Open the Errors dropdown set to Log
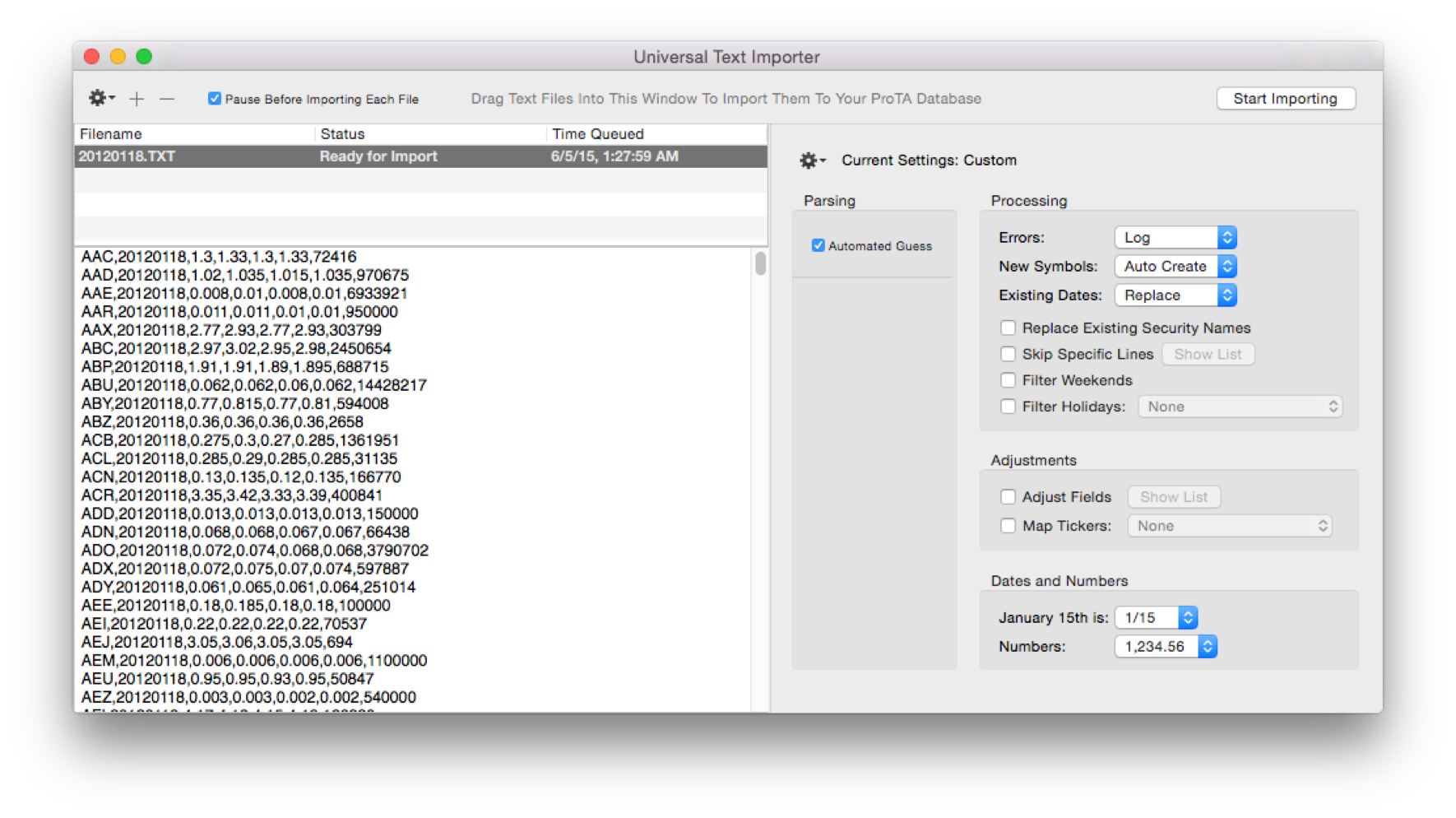The image size is (1456, 818). (x=1175, y=237)
